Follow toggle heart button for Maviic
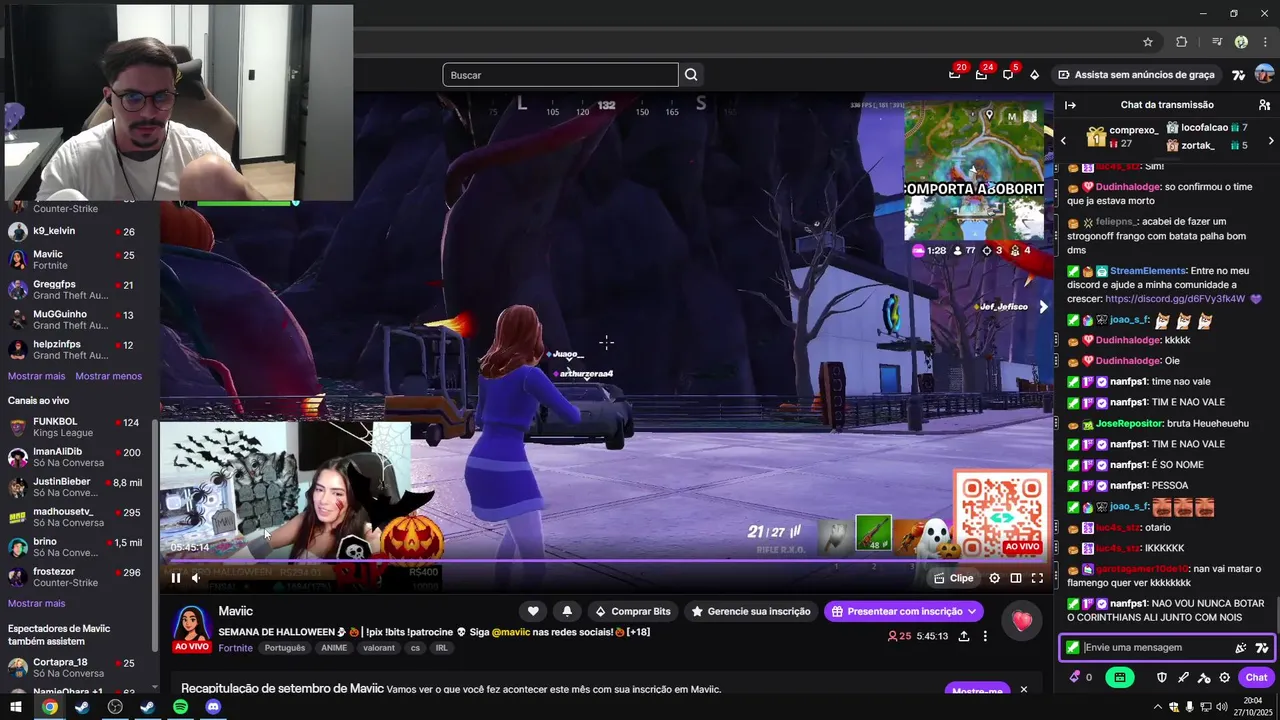 click(533, 611)
